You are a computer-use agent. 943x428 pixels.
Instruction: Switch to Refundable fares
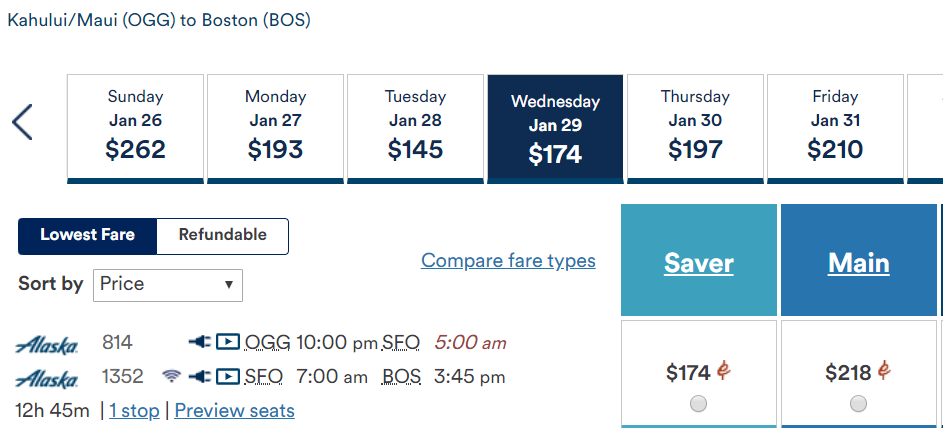coord(223,235)
